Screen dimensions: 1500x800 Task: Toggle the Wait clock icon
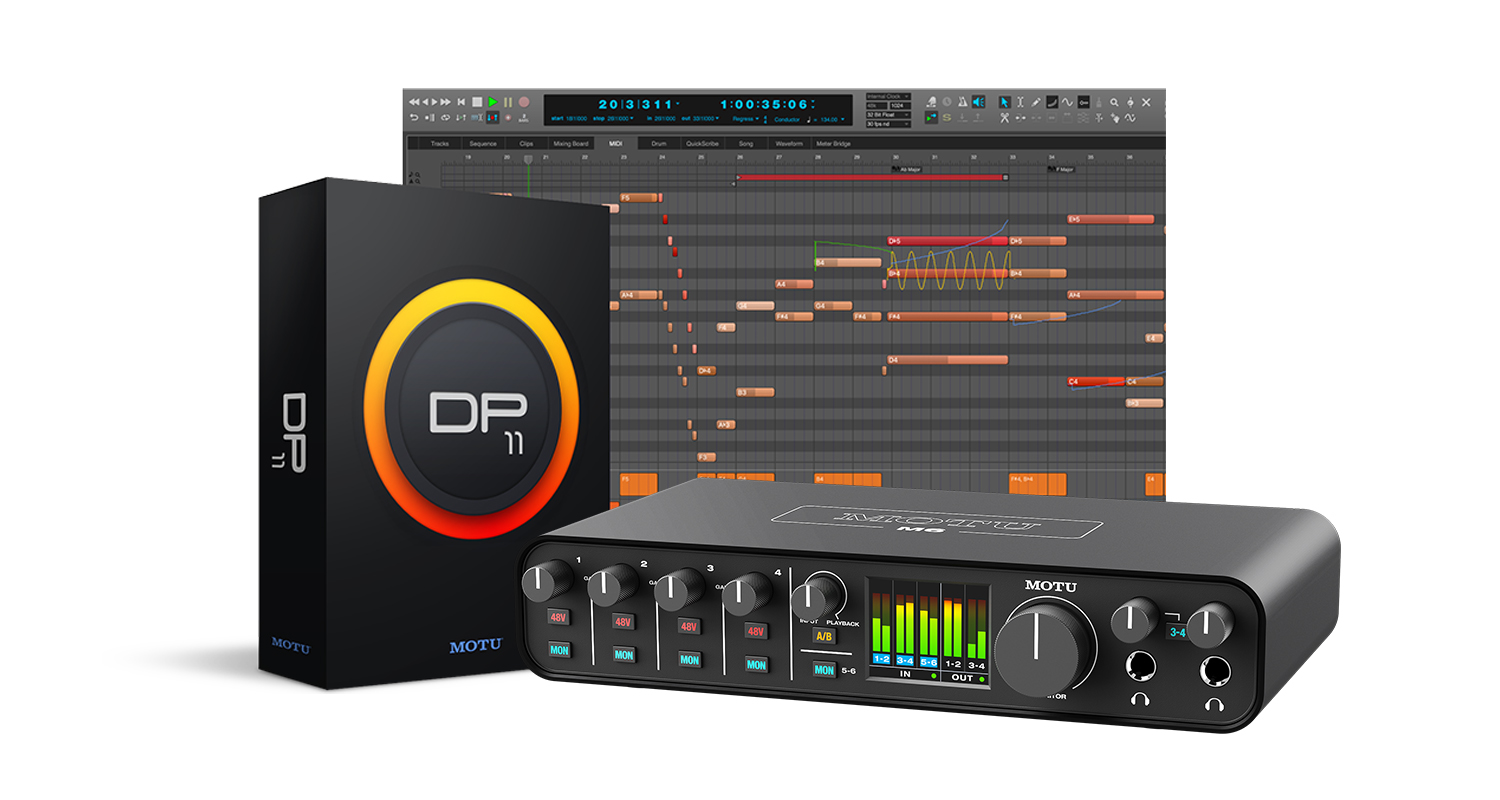click(947, 102)
